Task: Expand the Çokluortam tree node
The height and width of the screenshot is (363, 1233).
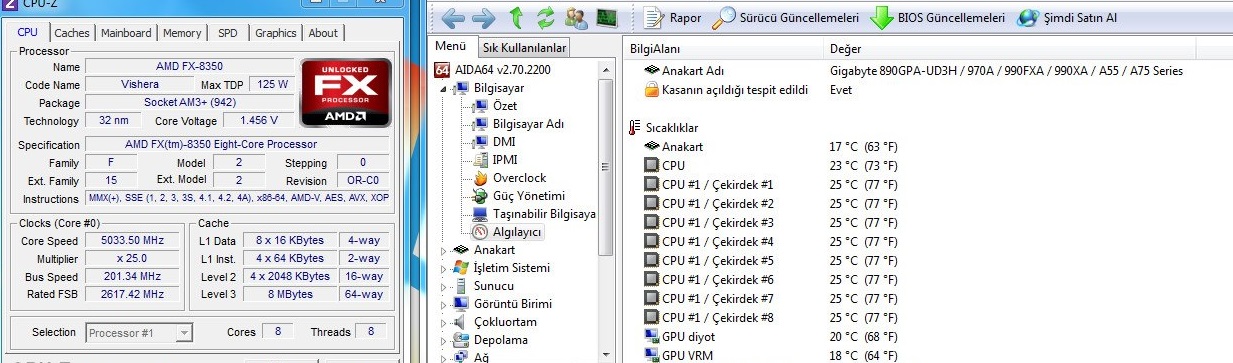Action: 445,322
